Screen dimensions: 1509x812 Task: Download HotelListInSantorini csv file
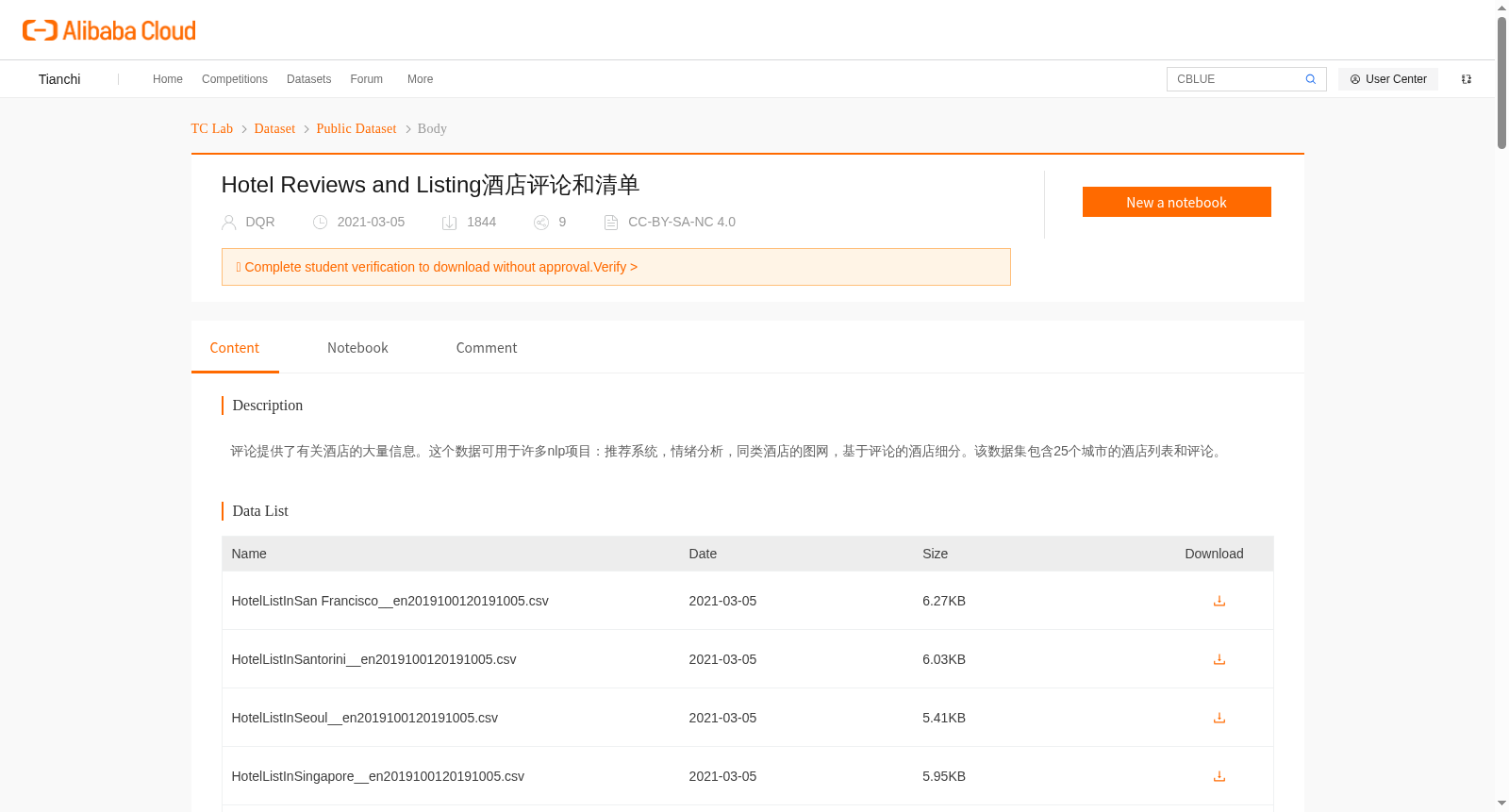click(1219, 659)
